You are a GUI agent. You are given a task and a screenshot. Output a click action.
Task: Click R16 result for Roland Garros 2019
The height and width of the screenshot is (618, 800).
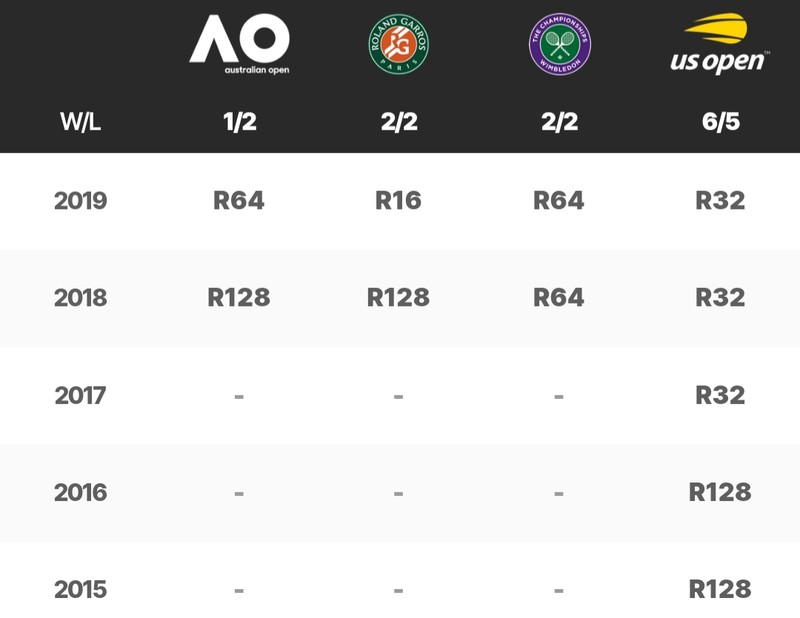coord(398,200)
